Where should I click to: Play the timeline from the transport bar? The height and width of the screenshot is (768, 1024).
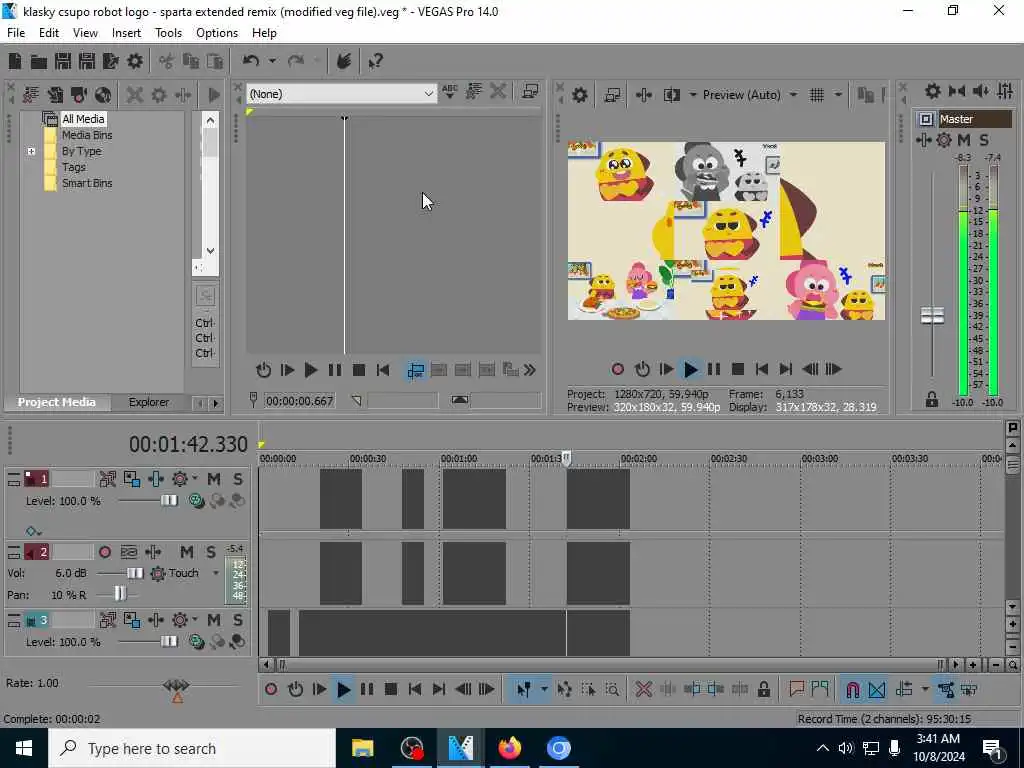(343, 690)
